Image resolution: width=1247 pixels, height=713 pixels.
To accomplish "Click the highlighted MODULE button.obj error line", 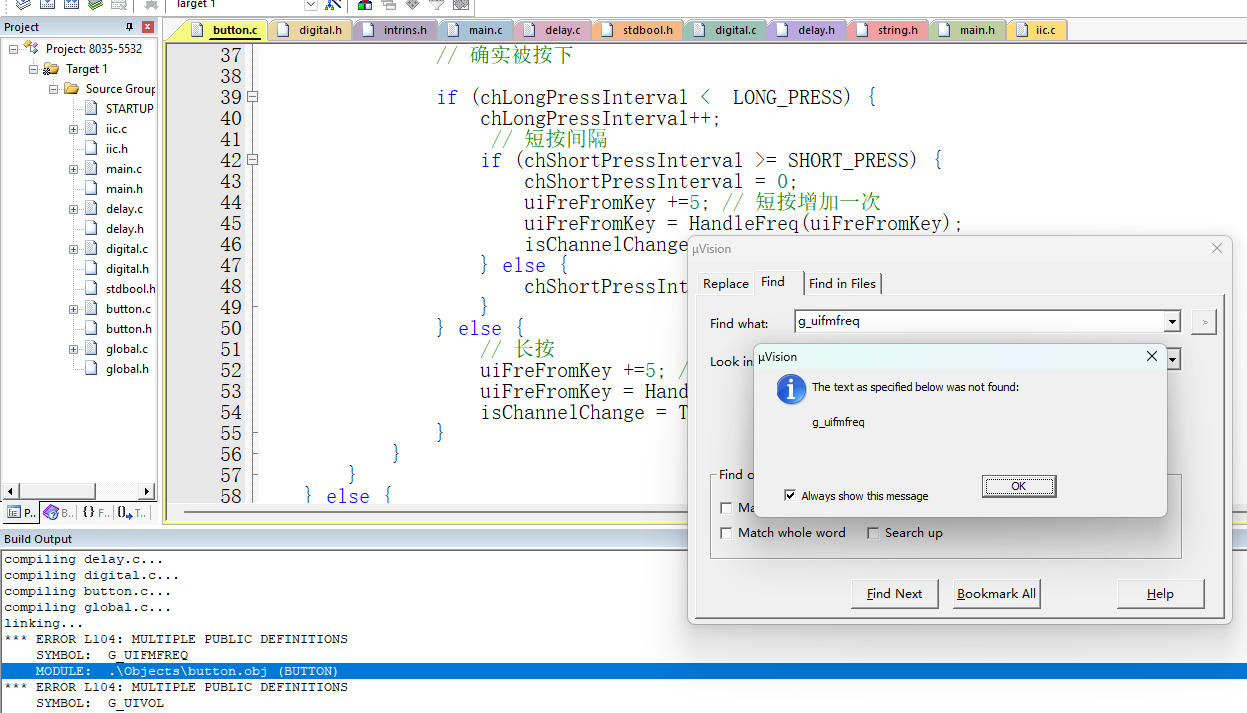I will tap(623, 671).
